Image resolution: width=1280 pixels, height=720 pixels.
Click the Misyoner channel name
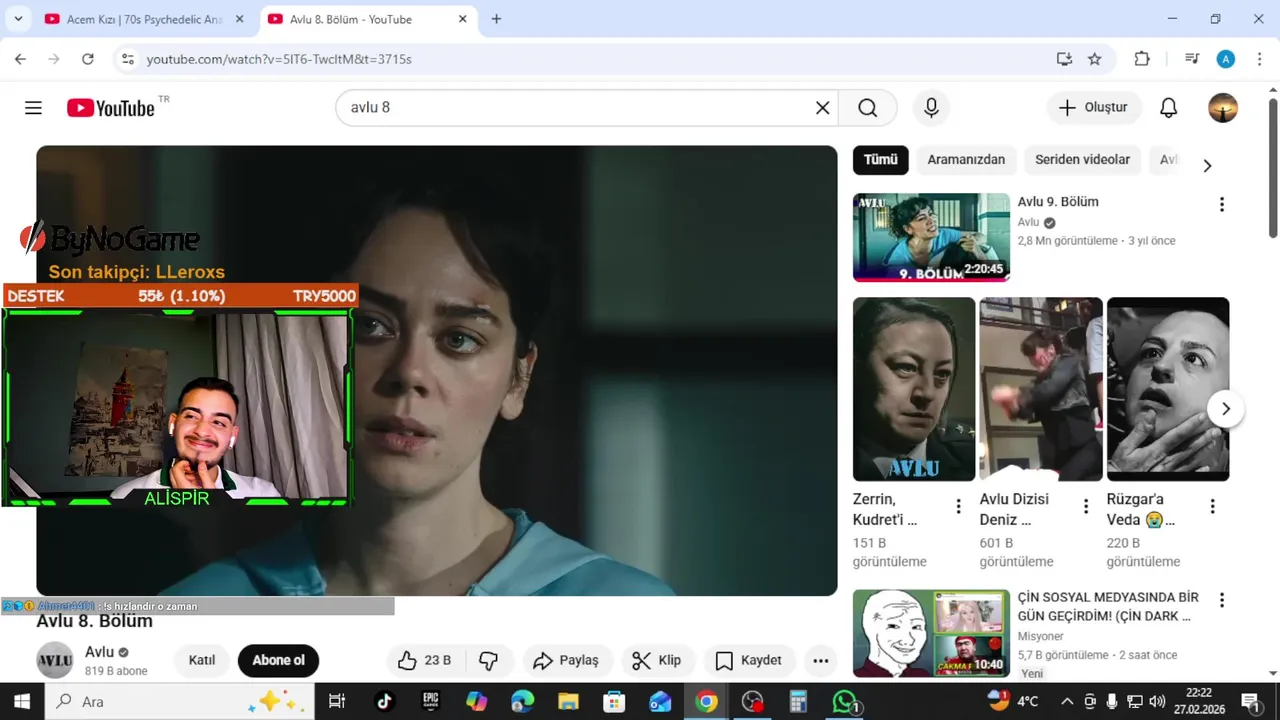pyautogui.click(x=1040, y=636)
